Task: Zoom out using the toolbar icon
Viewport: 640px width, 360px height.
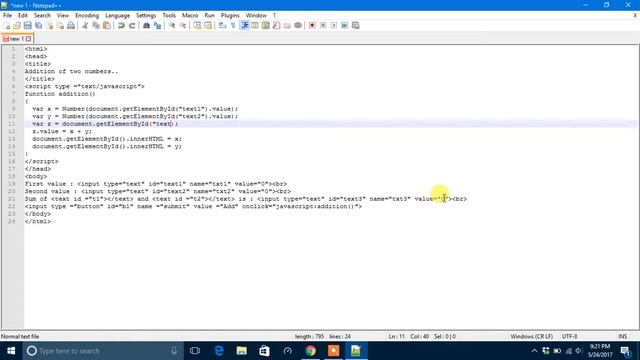Action: coord(183,25)
